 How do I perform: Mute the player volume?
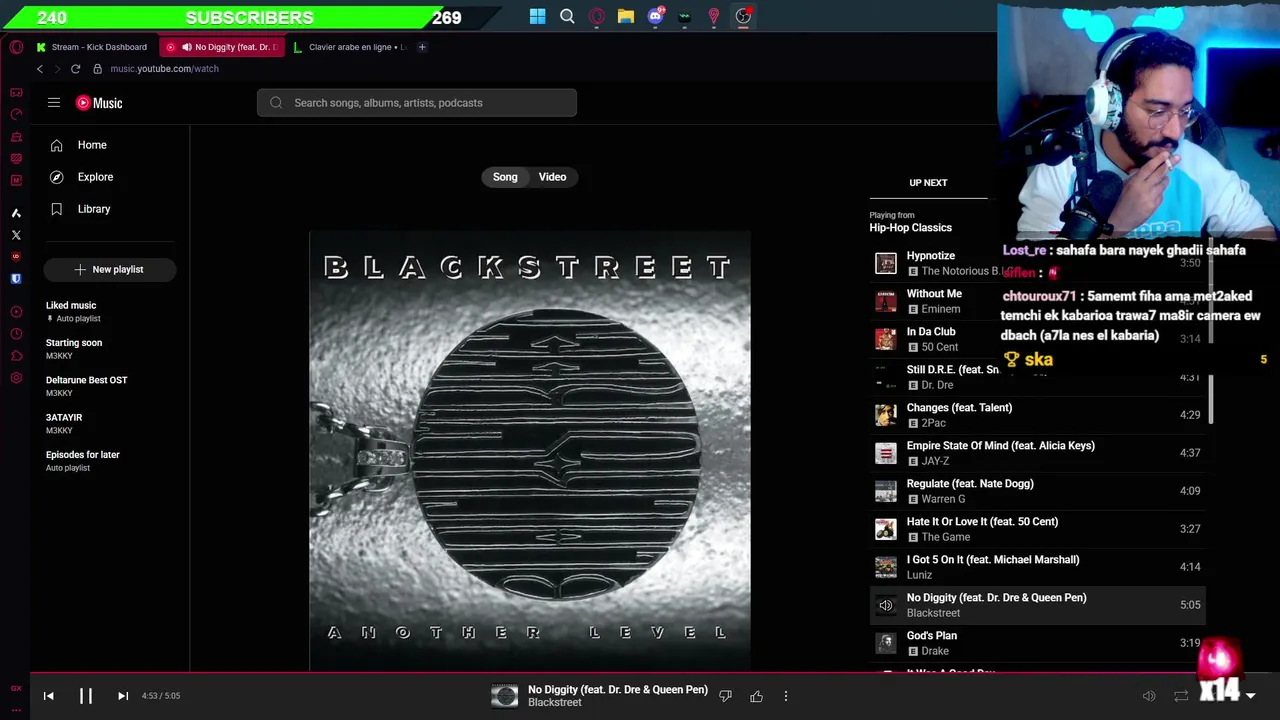tap(1149, 696)
